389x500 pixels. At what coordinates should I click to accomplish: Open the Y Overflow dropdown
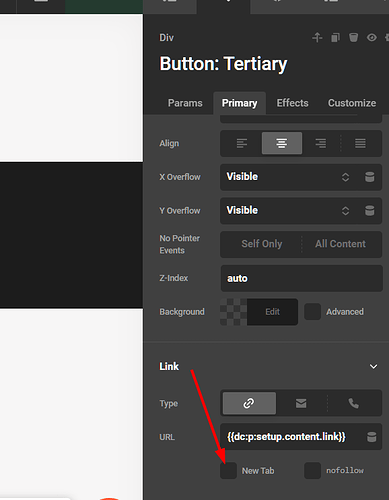290,211
